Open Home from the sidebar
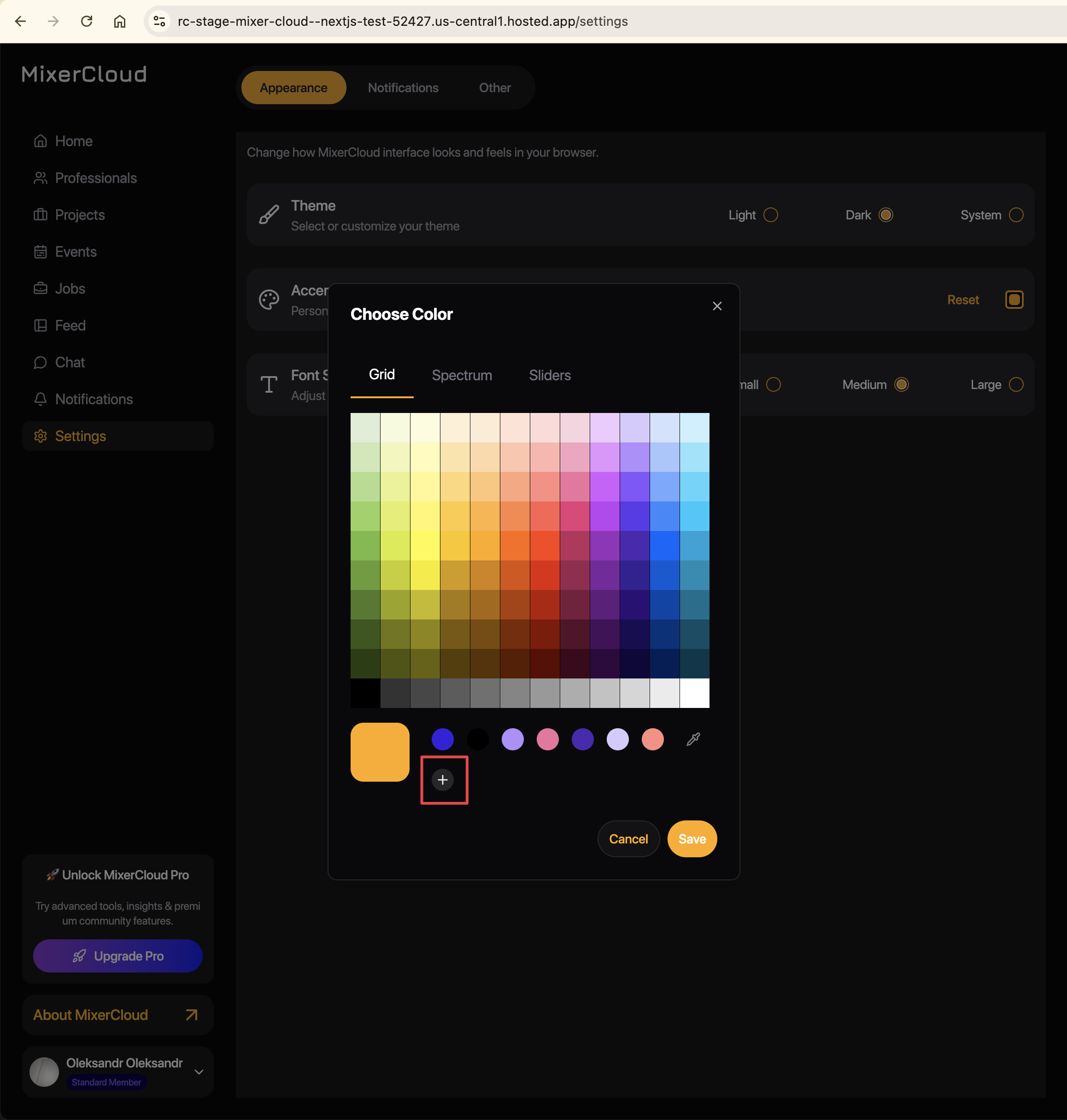Image resolution: width=1067 pixels, height=1120 pixels. pyautogui.click(x=73, y=141)
